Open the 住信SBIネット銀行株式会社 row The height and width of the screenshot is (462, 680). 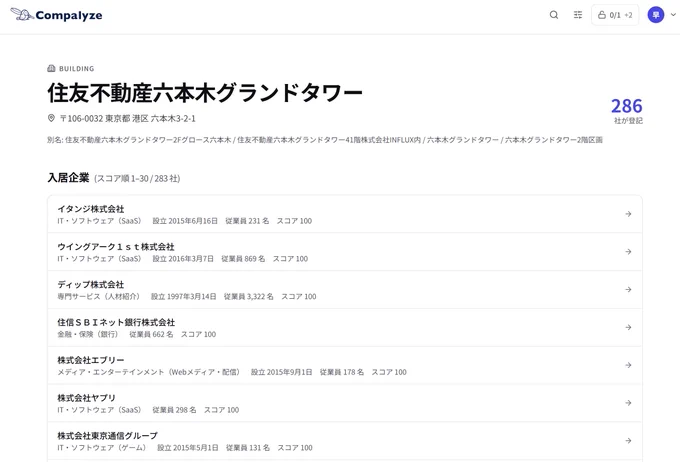pyautogui.click(x=345, y=327)
